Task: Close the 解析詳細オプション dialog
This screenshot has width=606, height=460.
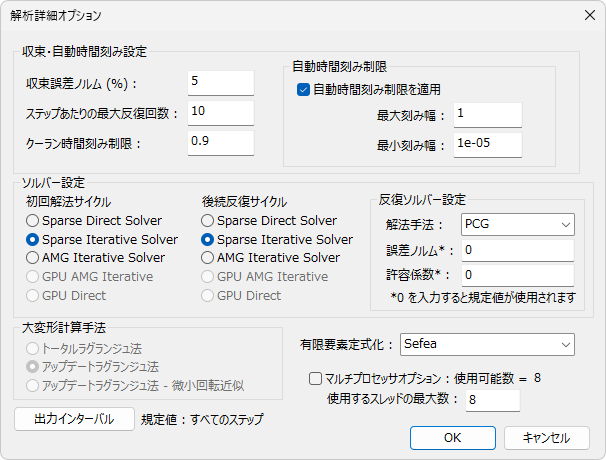Action: (x=590, y=15)
